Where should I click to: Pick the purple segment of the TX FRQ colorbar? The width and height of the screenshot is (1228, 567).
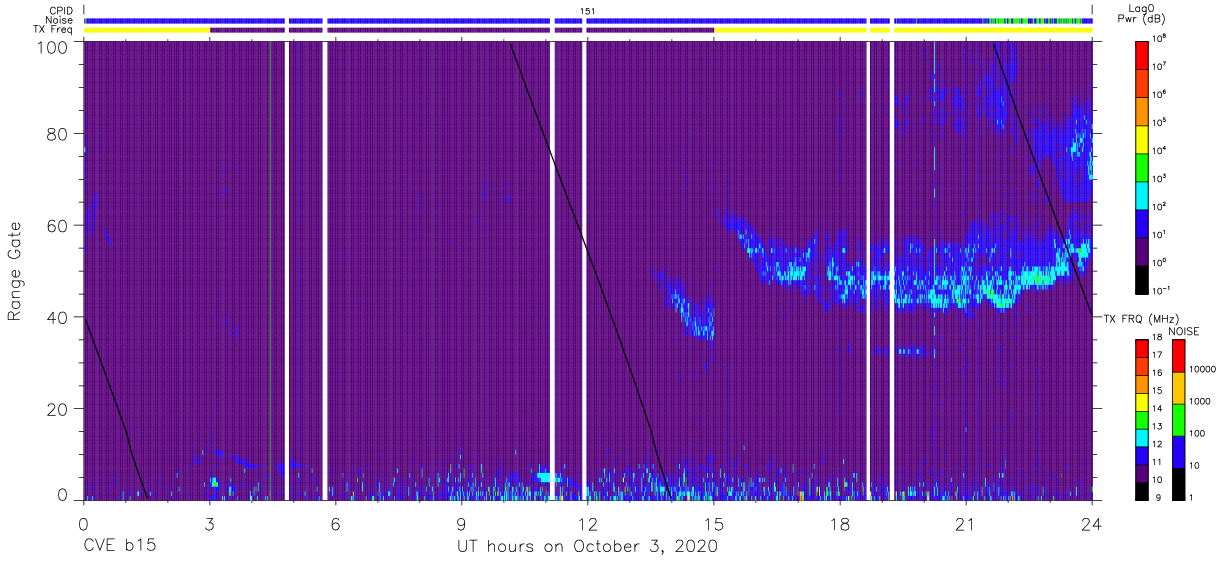1143,472
